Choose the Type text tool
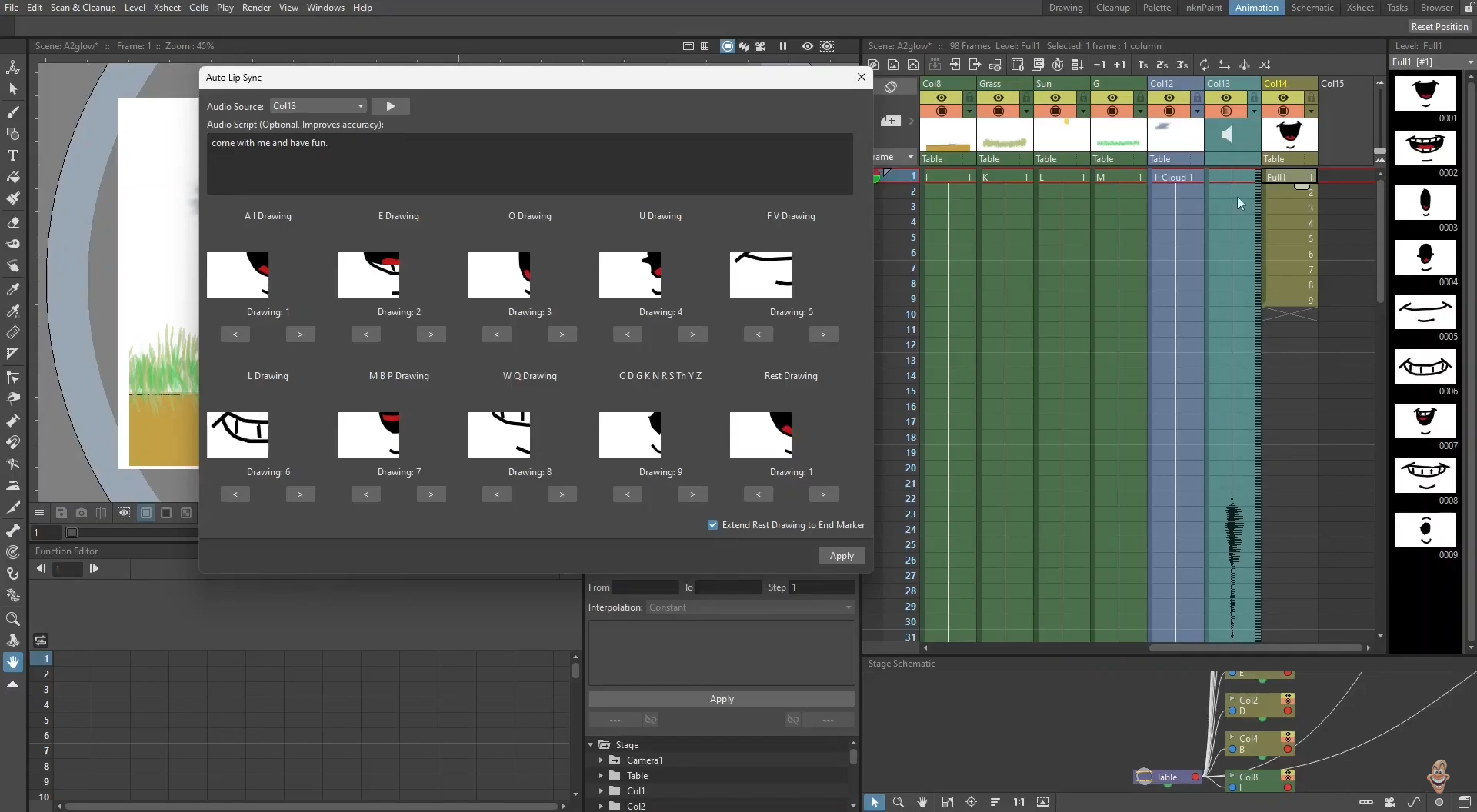 [13, 155]
